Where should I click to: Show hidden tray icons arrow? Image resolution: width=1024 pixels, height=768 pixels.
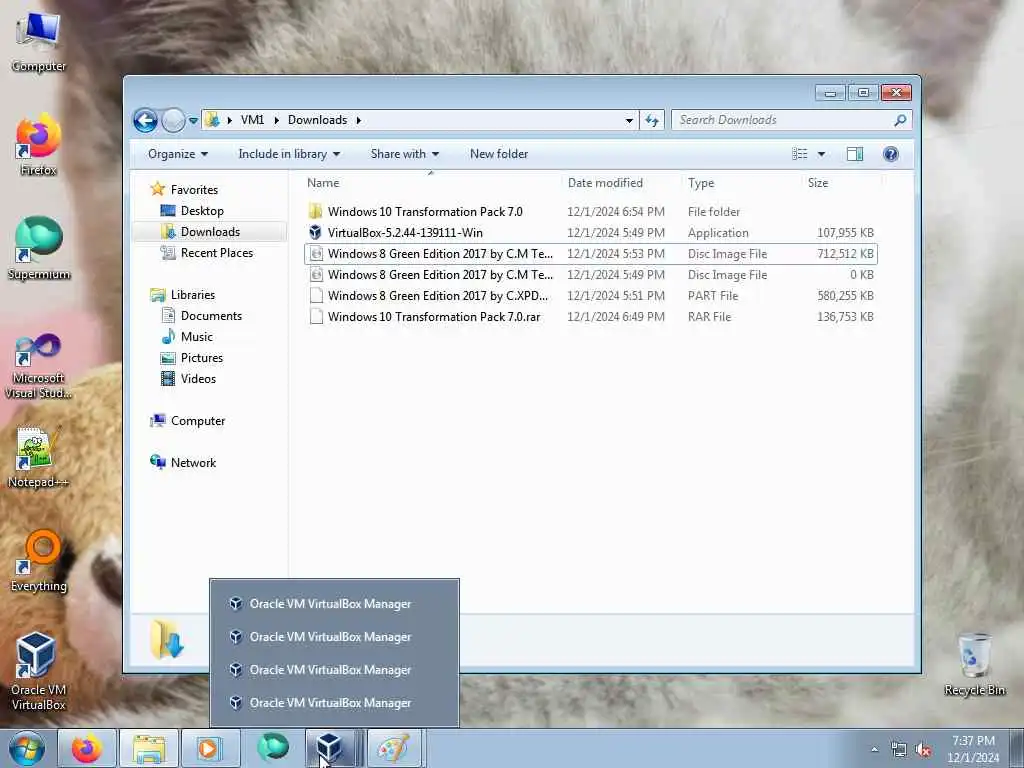click(x=874, y=750)
